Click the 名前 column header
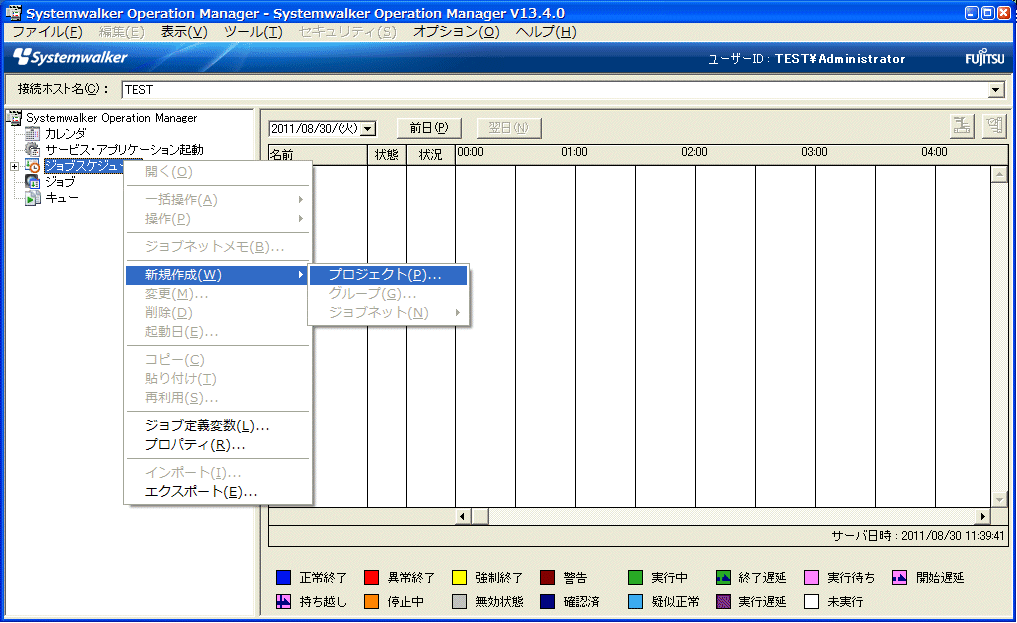This screenshot has width=1017, height=623. (318, 155)
